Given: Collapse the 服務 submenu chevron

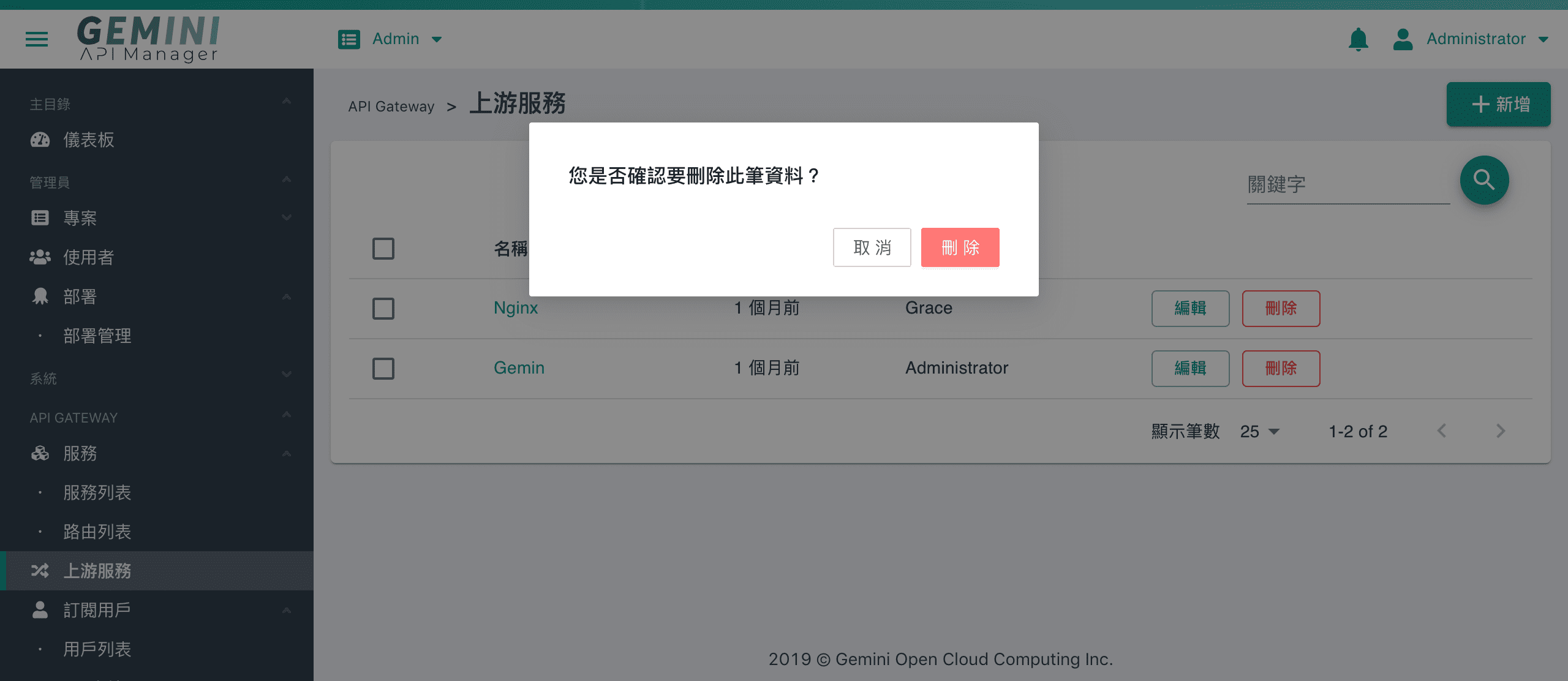Looking at the screenshot, I should coord(286,454).
